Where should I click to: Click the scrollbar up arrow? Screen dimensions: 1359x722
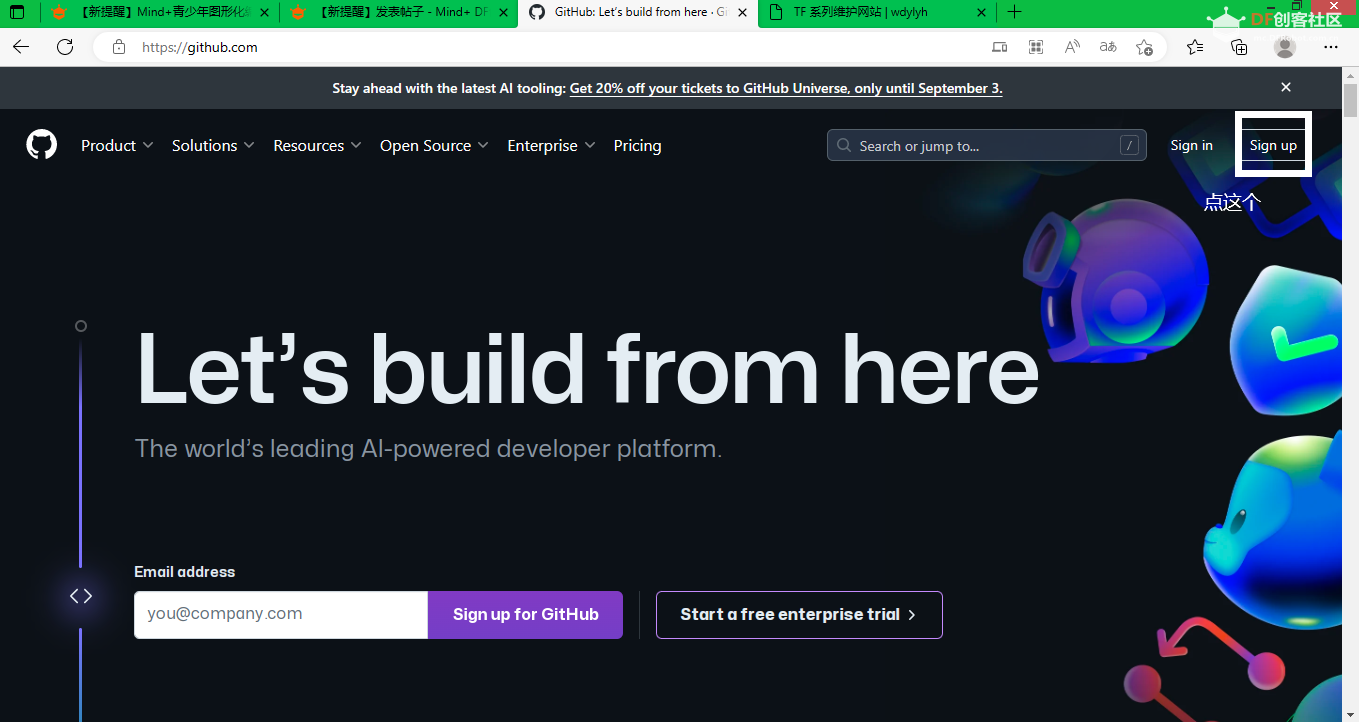1350,75
